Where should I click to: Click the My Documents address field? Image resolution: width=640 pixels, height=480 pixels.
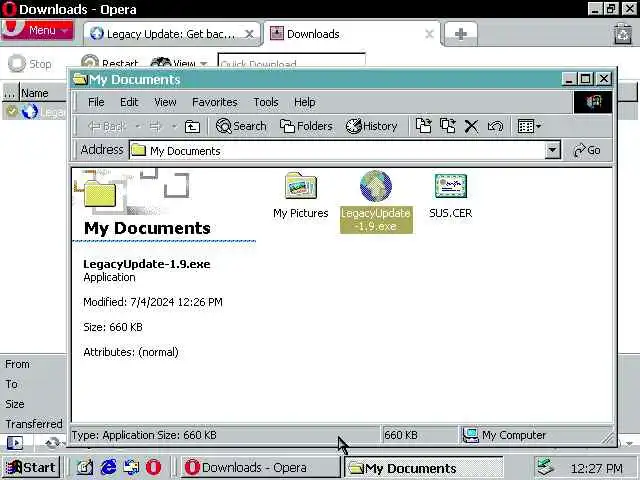(337, 151)
